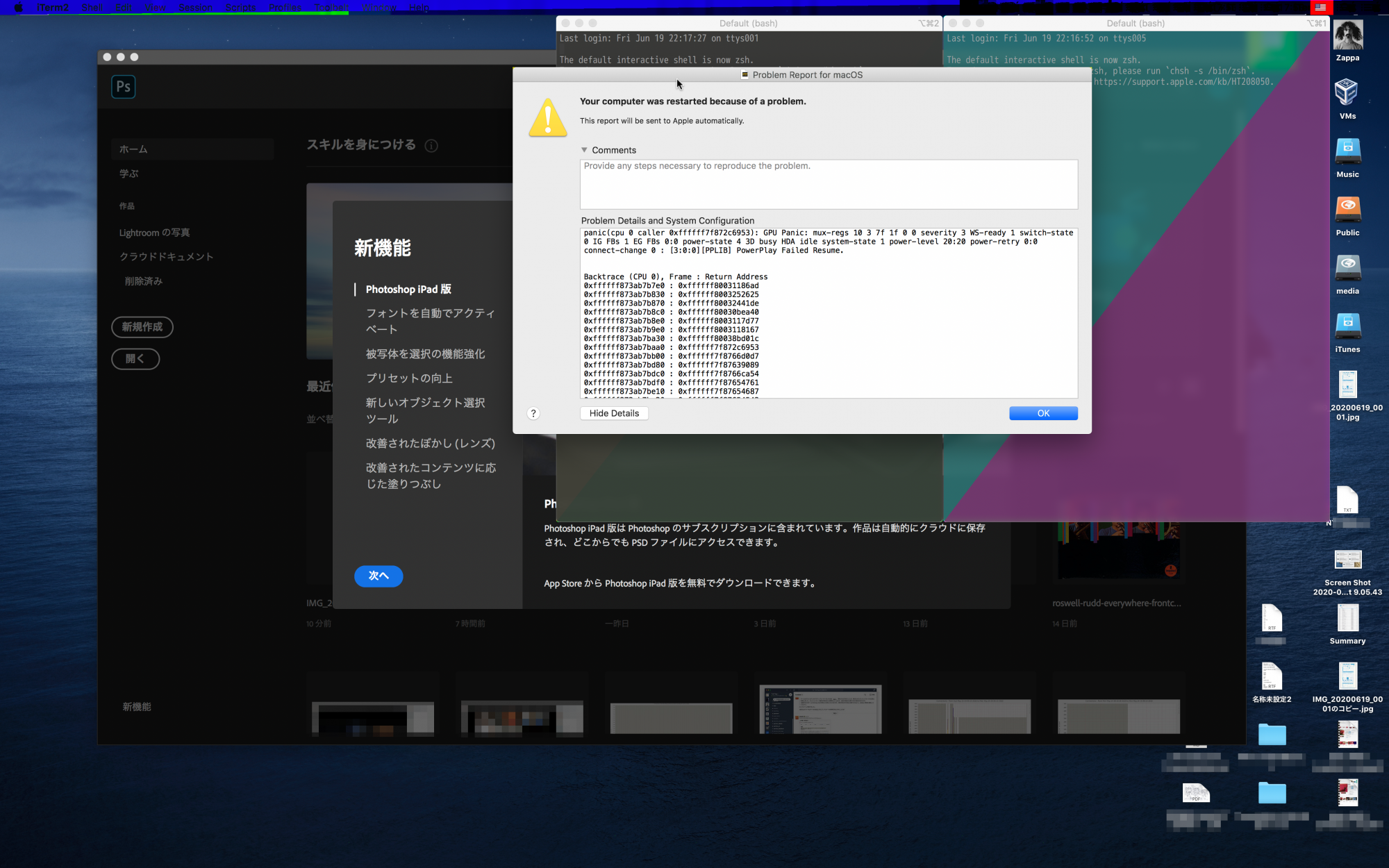
Task: Click 新機能 at bottom of sidebar
Action: pos(137,707)
